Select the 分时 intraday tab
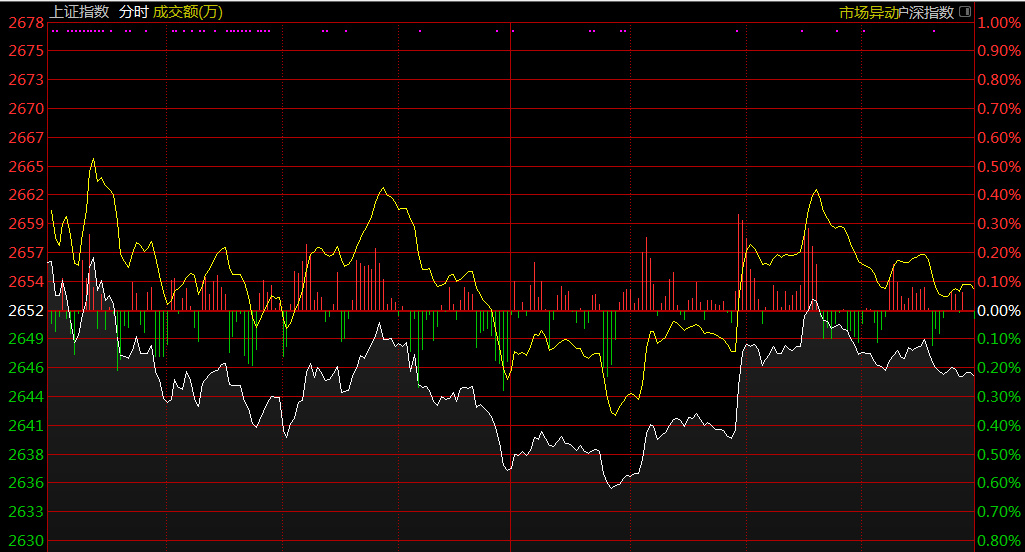This screenshot has width=1025, height=552. pyautogui.click(x=132, y=12)
